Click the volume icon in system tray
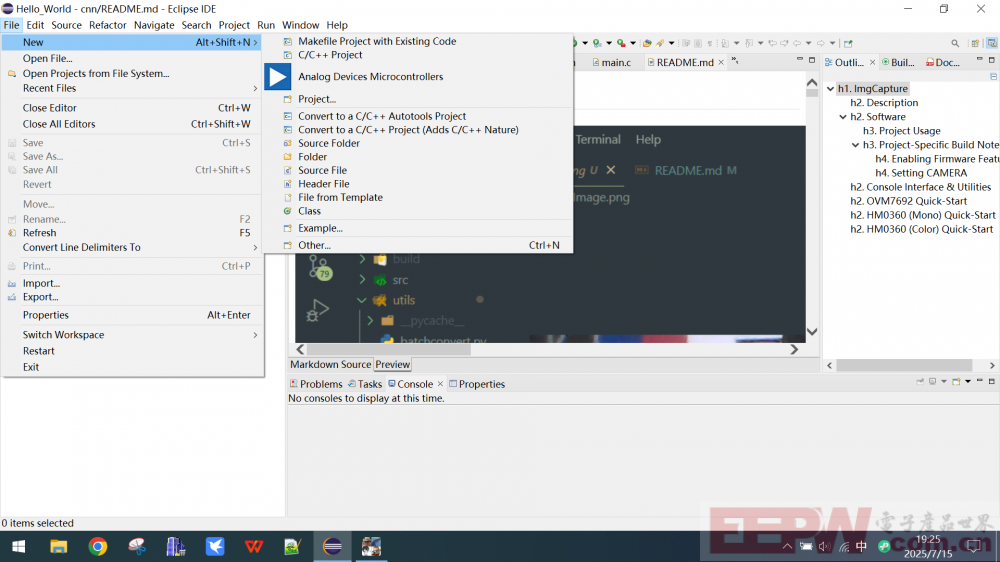Viewport: 1000px width, 562px height. [x=825, y=547]
